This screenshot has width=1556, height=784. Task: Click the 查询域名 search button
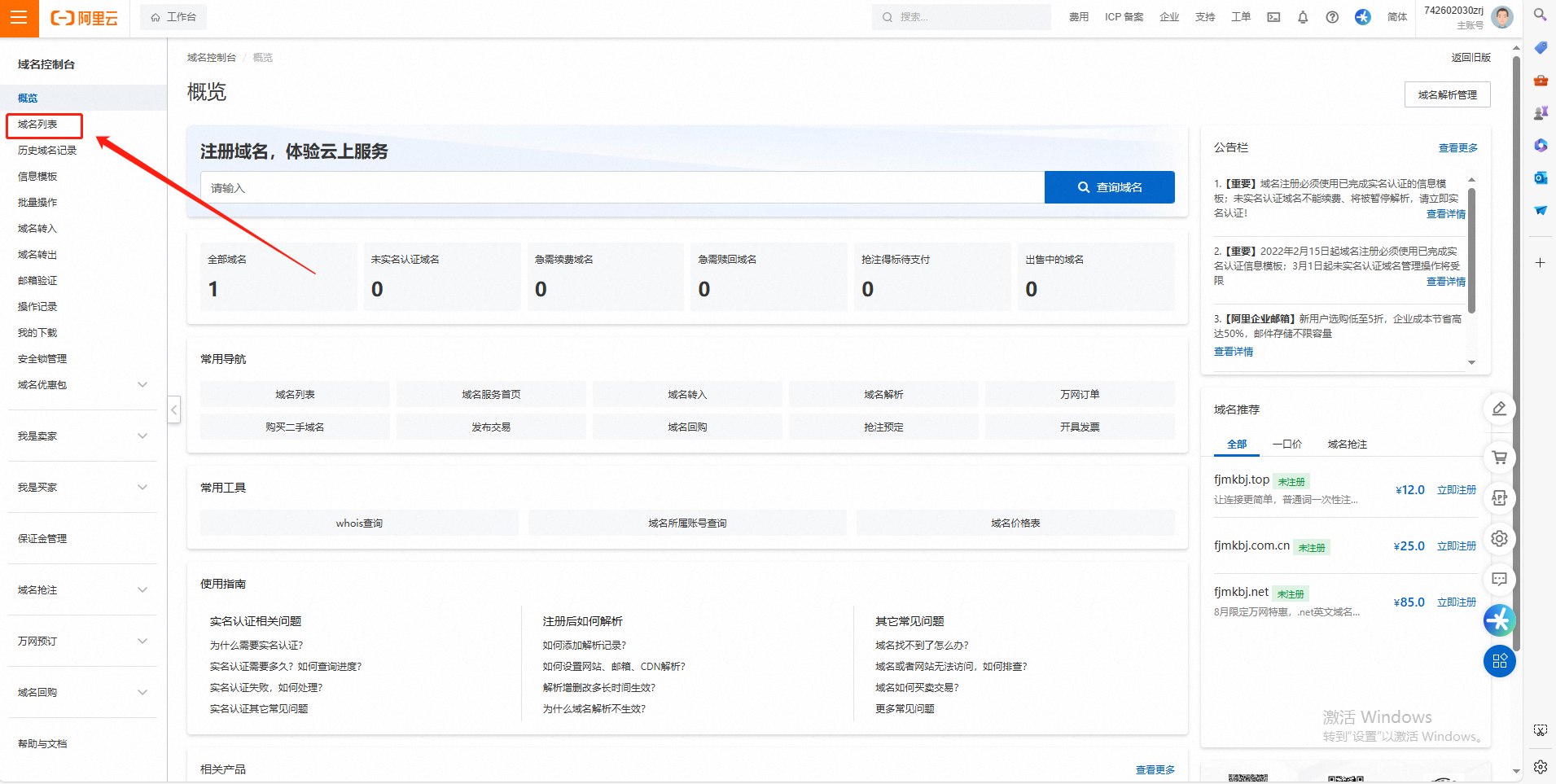tap(1109, 187)
